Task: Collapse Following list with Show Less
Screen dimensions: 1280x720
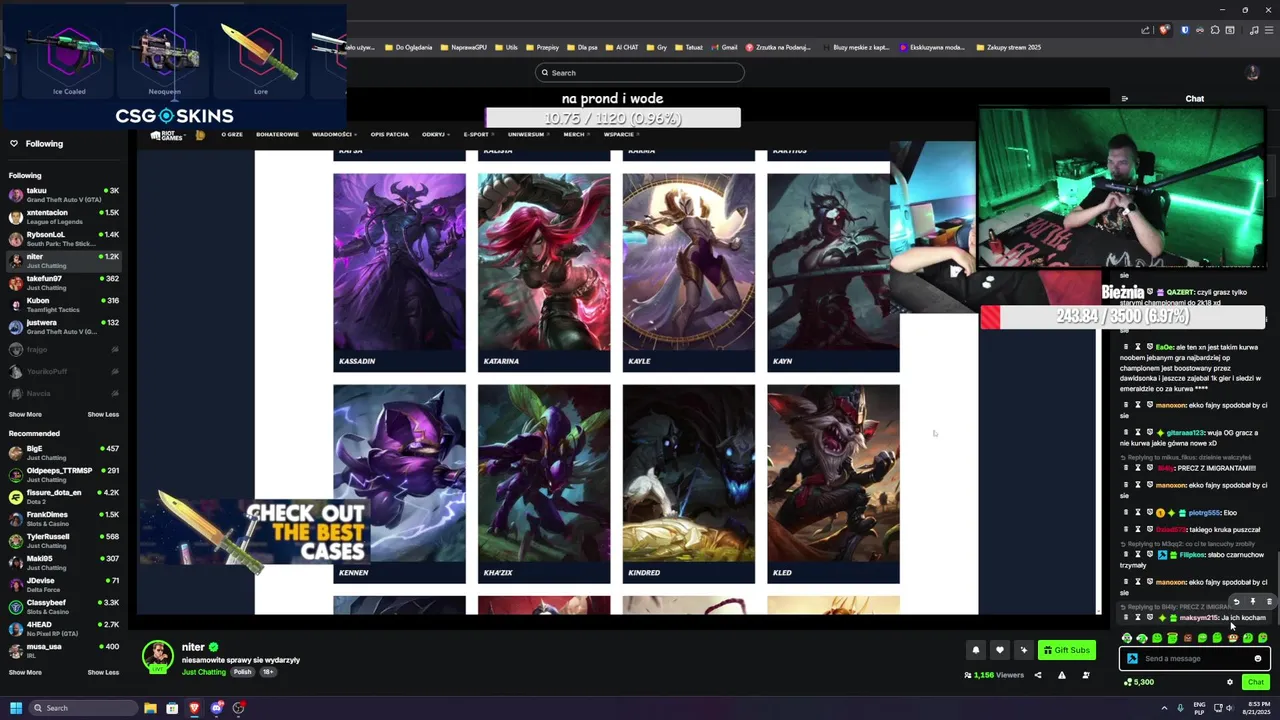Action: (103, 414)
